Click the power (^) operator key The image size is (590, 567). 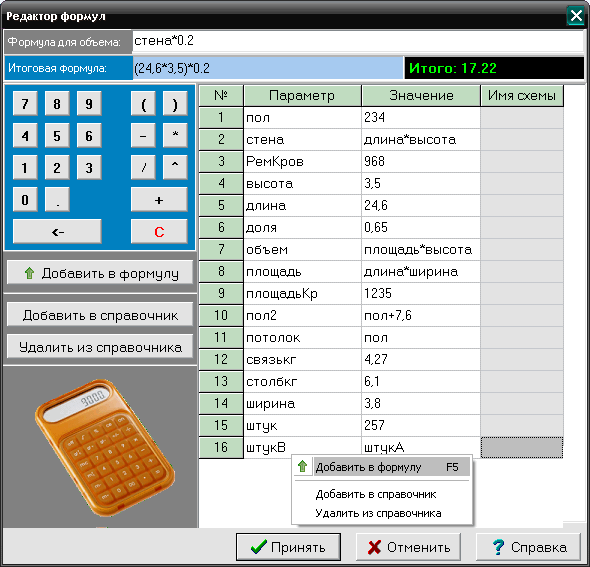(175, 167)
